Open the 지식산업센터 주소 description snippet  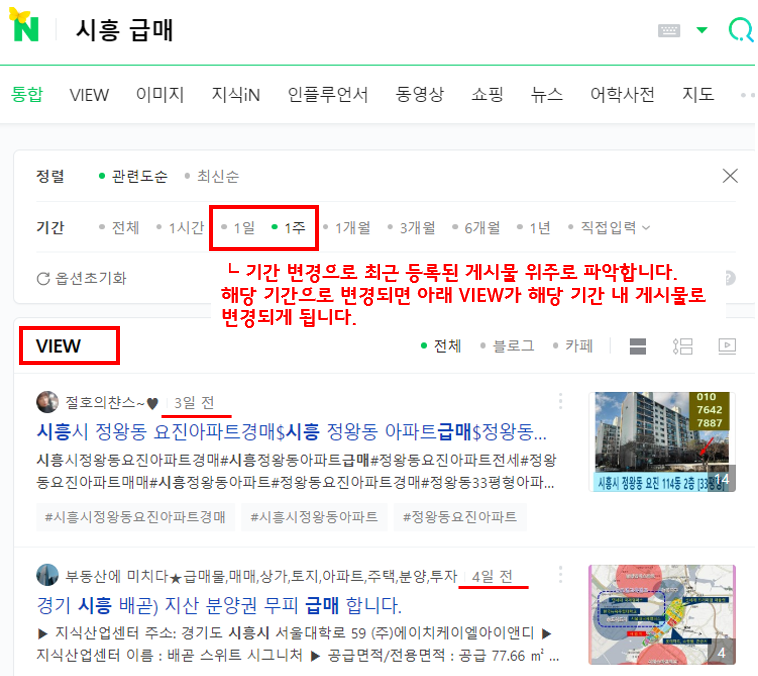[298, 644]
